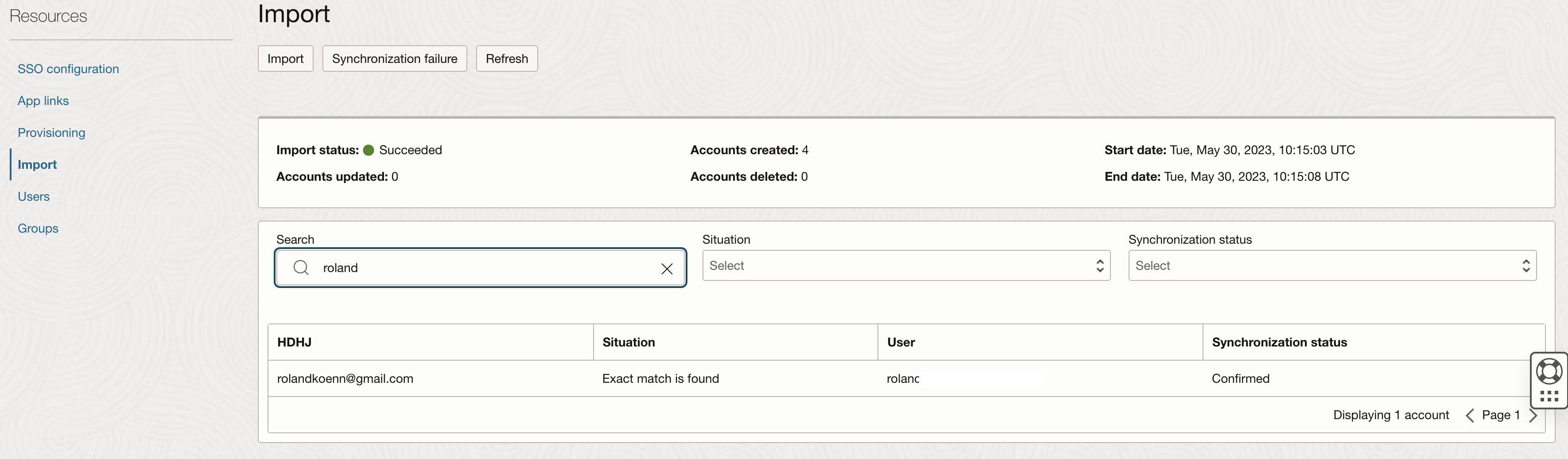This screenshot has width=1568, height=459.
Task: Click the Refresh button
Action: click(506, 59)
